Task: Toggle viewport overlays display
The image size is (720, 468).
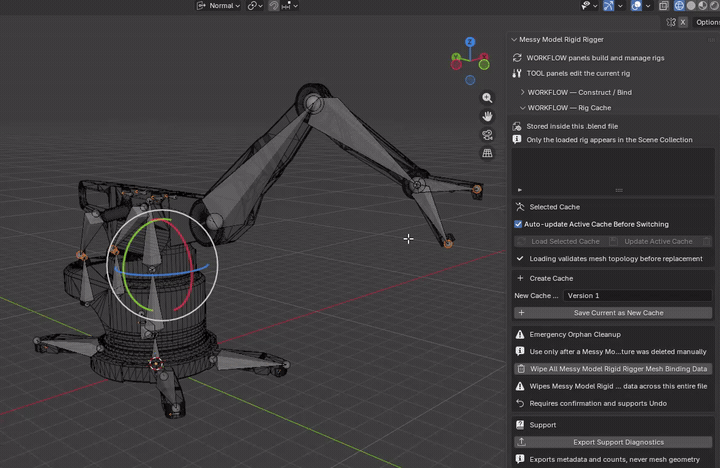Action: tap(636, 6)
